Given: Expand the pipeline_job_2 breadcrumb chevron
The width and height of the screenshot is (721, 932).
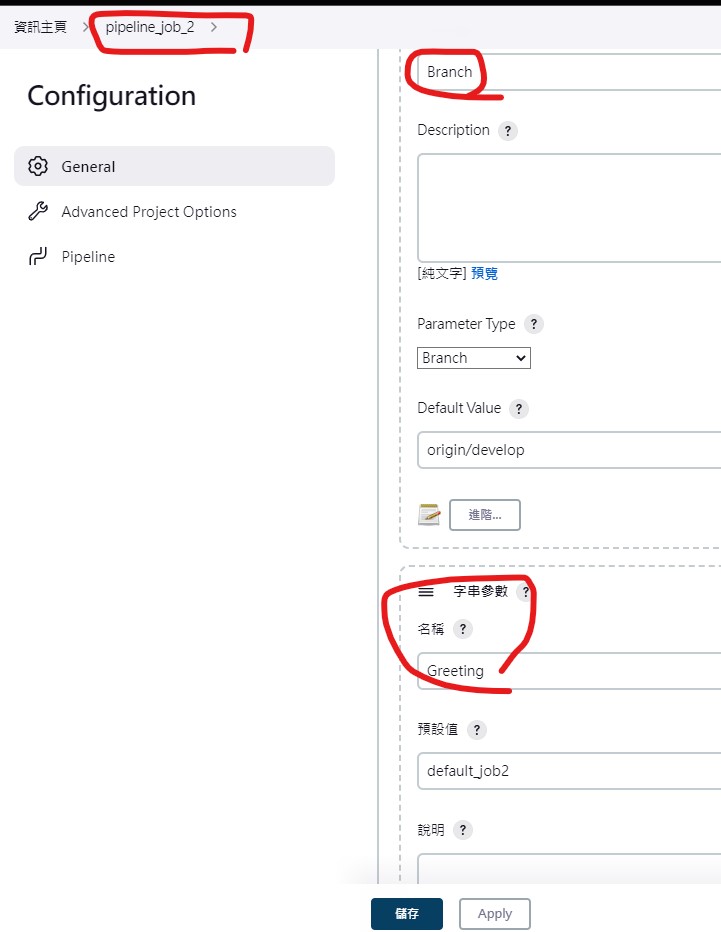Looking at the screenshot, I should pyautogui.click(x=214, y=27).
